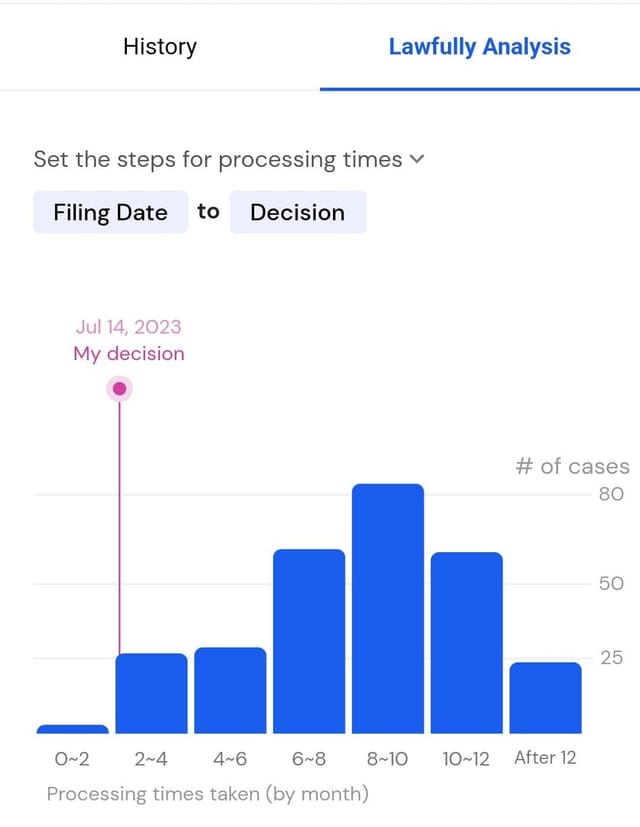This screenshot has height=827, width=640.
Task: Open the Filing Date step selector
Action: point(111,212)
